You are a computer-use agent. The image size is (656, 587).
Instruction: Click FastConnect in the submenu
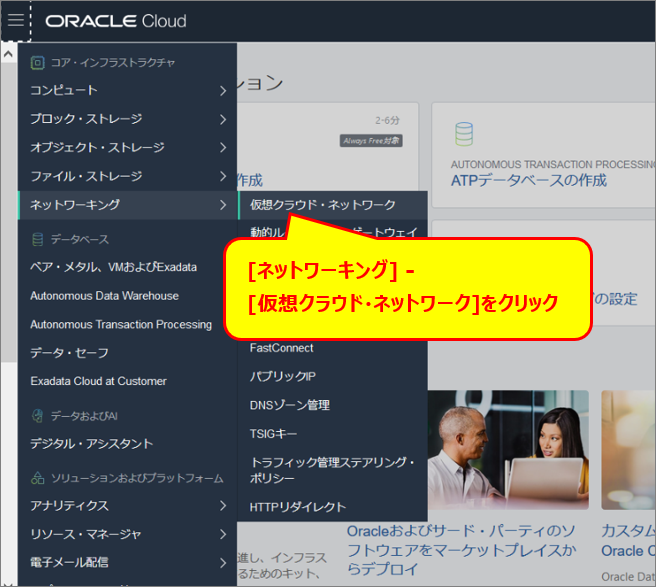[281, 348]
